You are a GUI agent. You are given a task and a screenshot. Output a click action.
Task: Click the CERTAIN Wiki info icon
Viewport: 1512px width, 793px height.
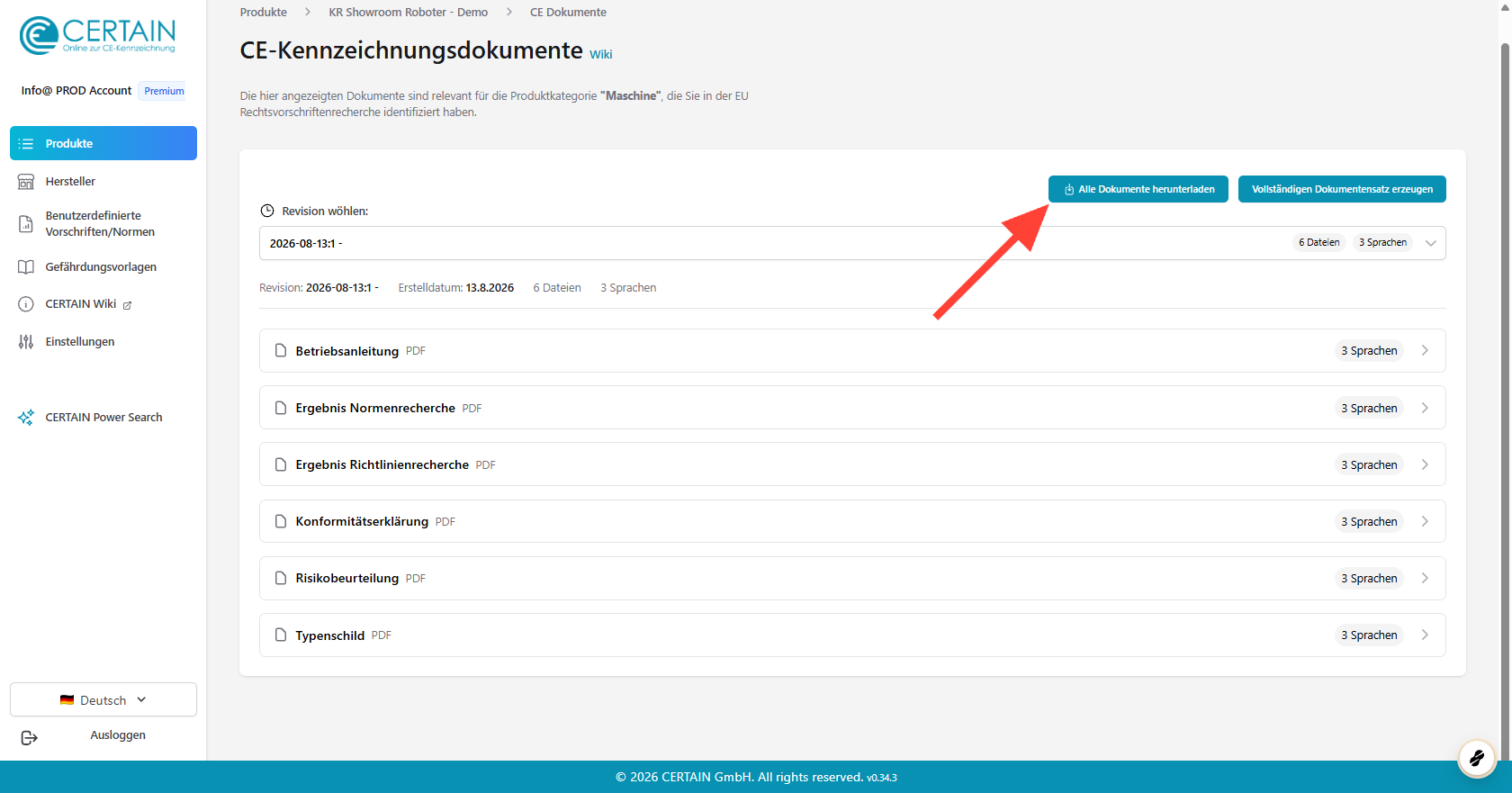click(x=26, y=304)
